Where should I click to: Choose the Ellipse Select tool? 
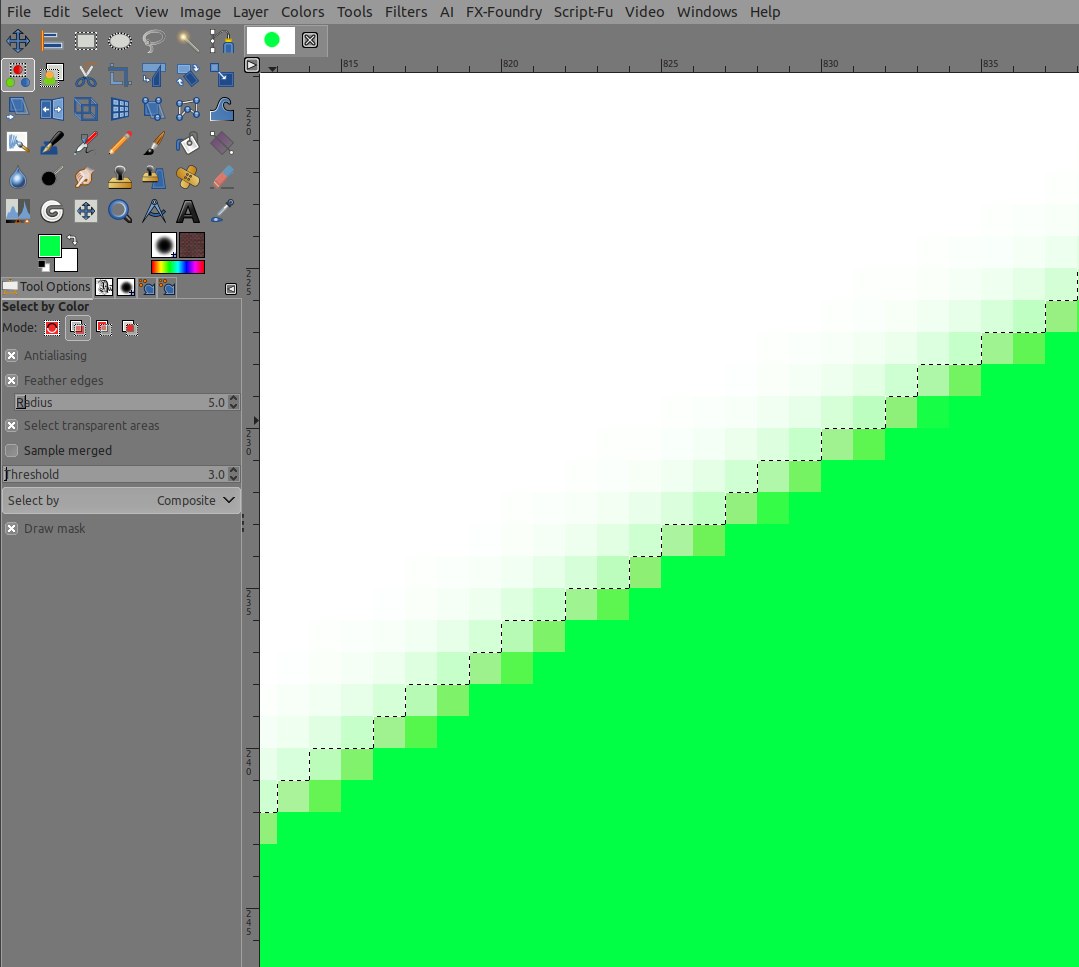pos(120,41)
